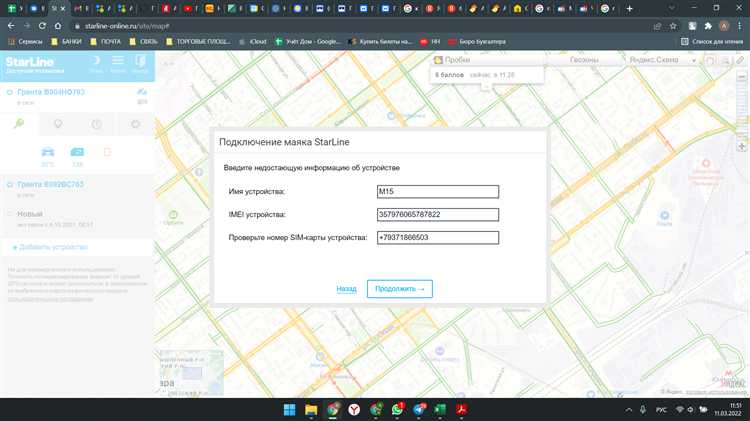This screenshot has height=421, width=750.
Task: Select the clock history tab in device panel
Action: 97,124
